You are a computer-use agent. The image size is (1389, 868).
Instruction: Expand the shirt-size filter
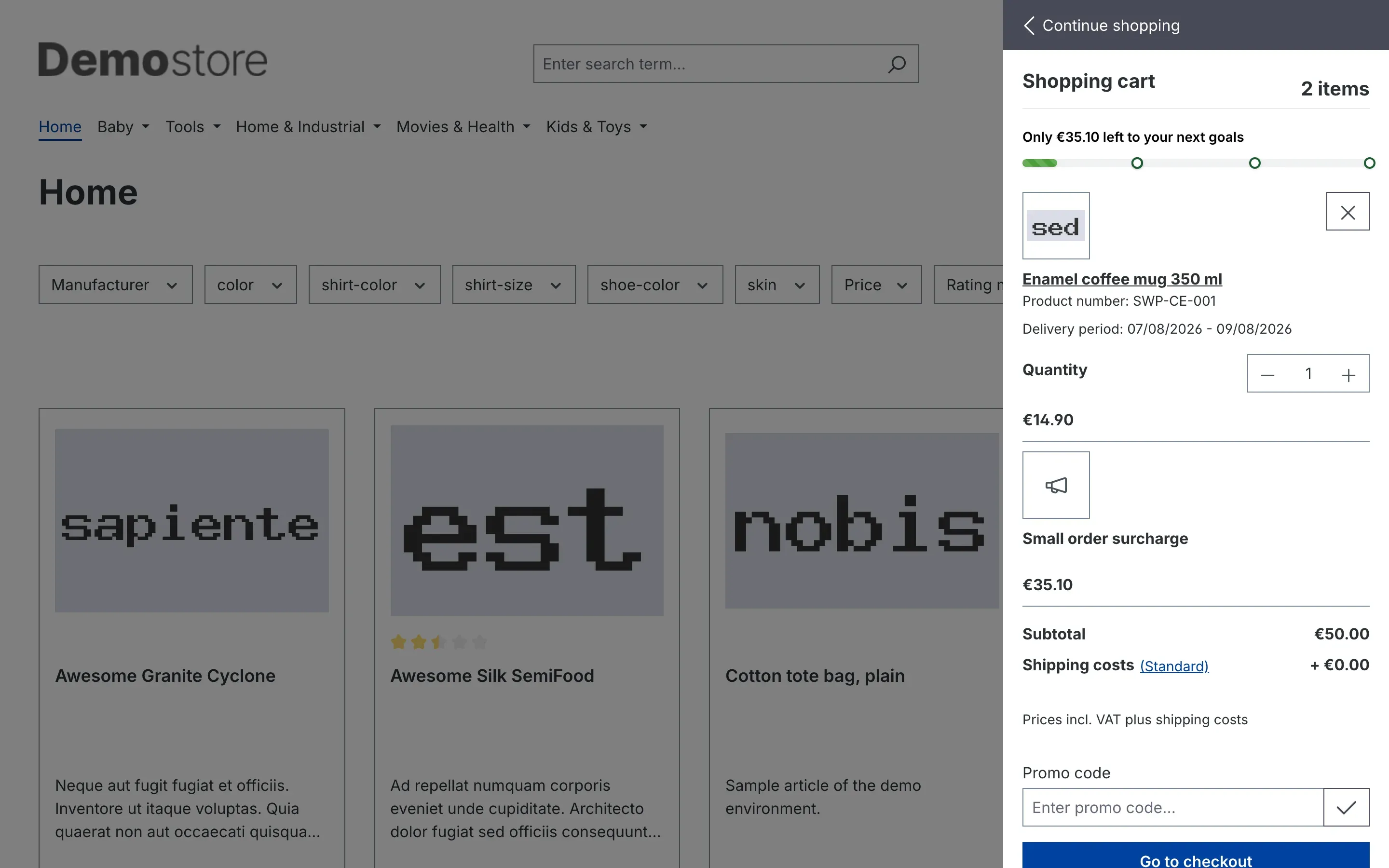point(514,285)
